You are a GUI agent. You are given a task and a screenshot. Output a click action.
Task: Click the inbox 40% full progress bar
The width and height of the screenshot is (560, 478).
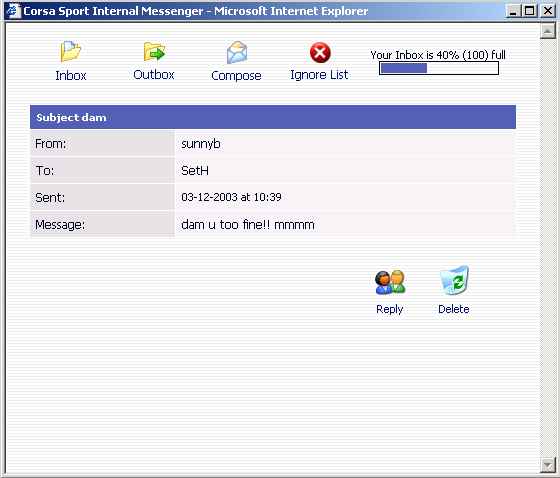(439, 68)
